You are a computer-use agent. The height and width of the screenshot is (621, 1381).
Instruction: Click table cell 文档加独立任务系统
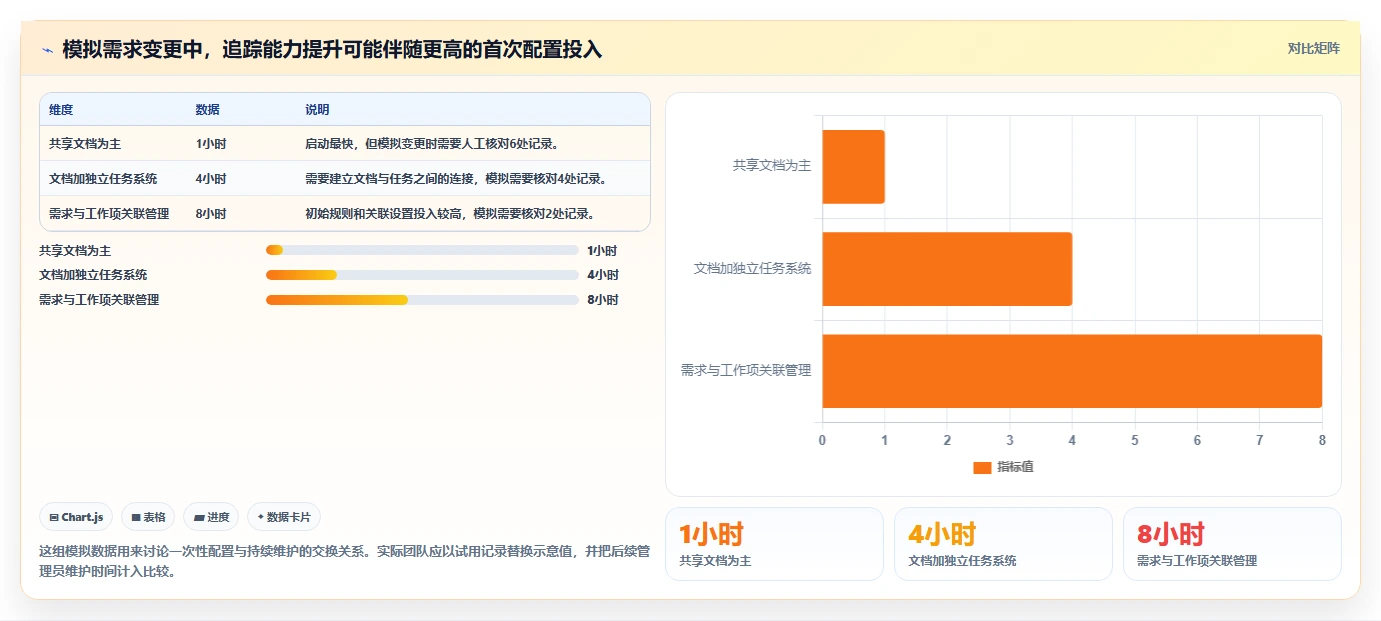click(x=103, y=179)
